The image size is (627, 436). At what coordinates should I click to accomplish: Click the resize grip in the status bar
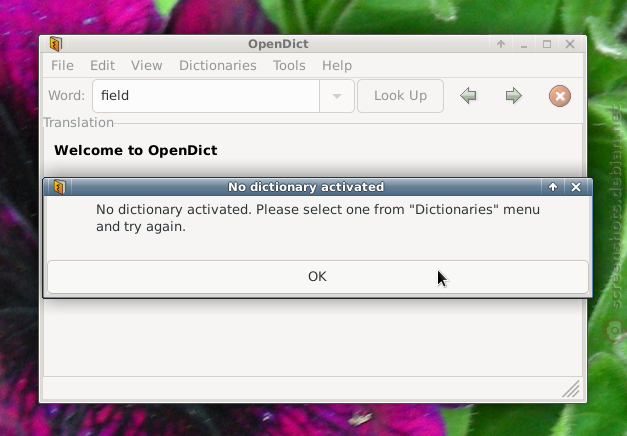[x=571, y=389]
